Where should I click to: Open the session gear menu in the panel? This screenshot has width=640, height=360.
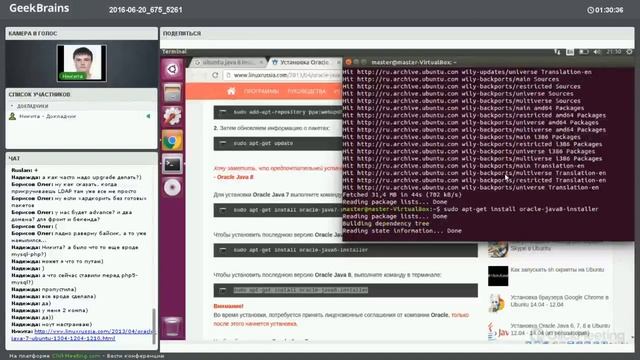629,52
